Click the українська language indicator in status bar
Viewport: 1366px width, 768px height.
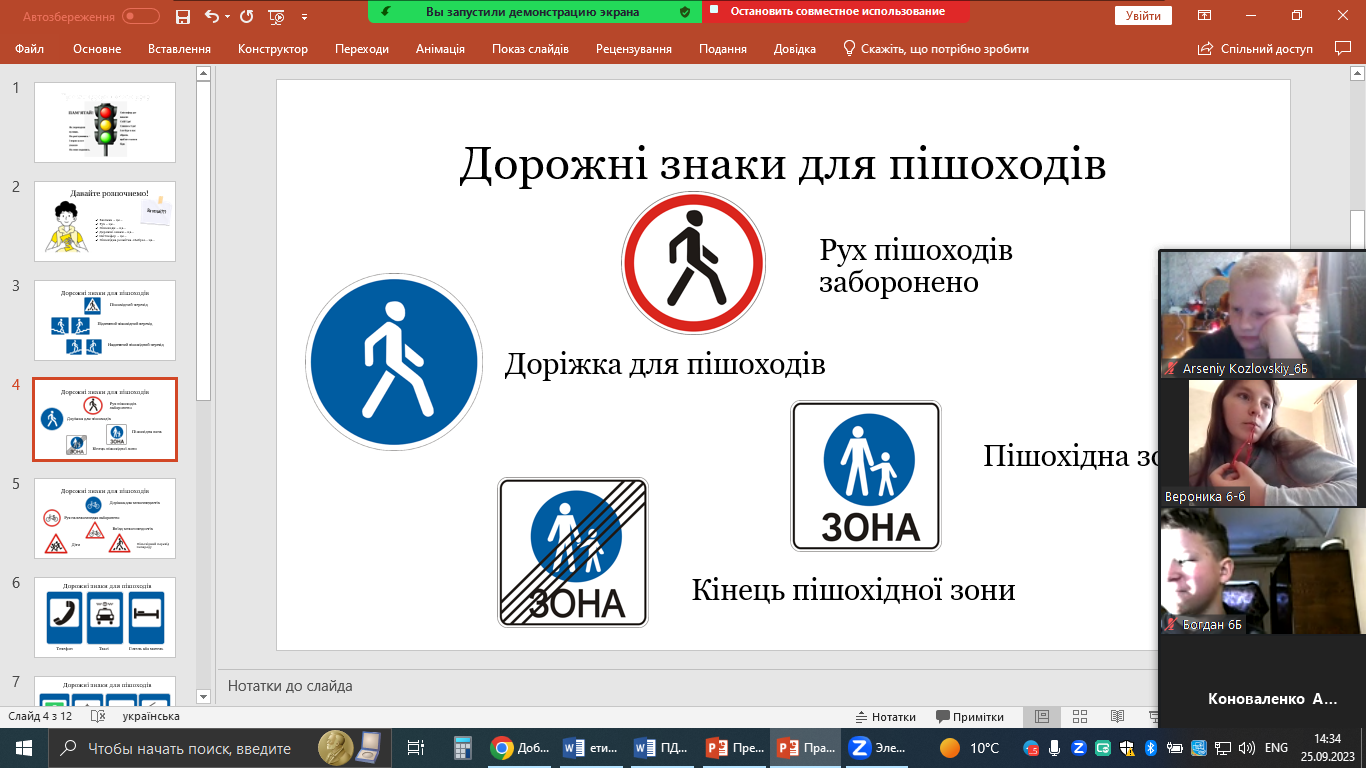tap(150, 717)
